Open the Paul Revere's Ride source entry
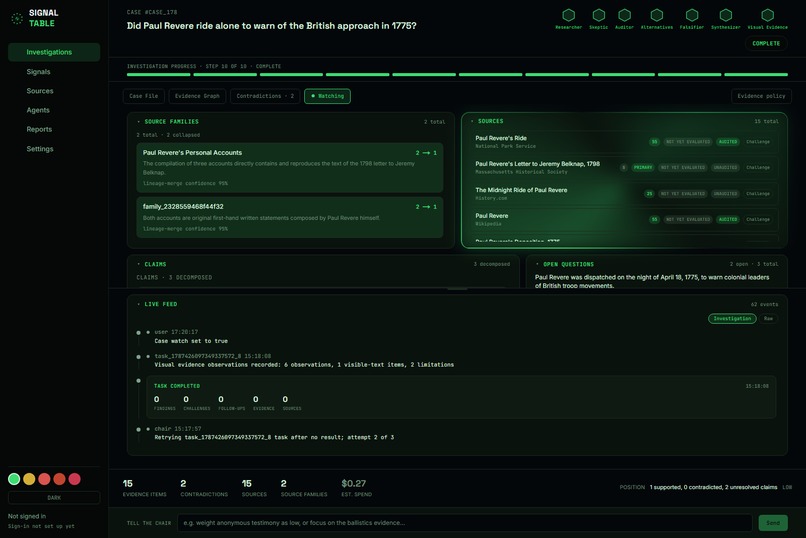 point(501,138)
